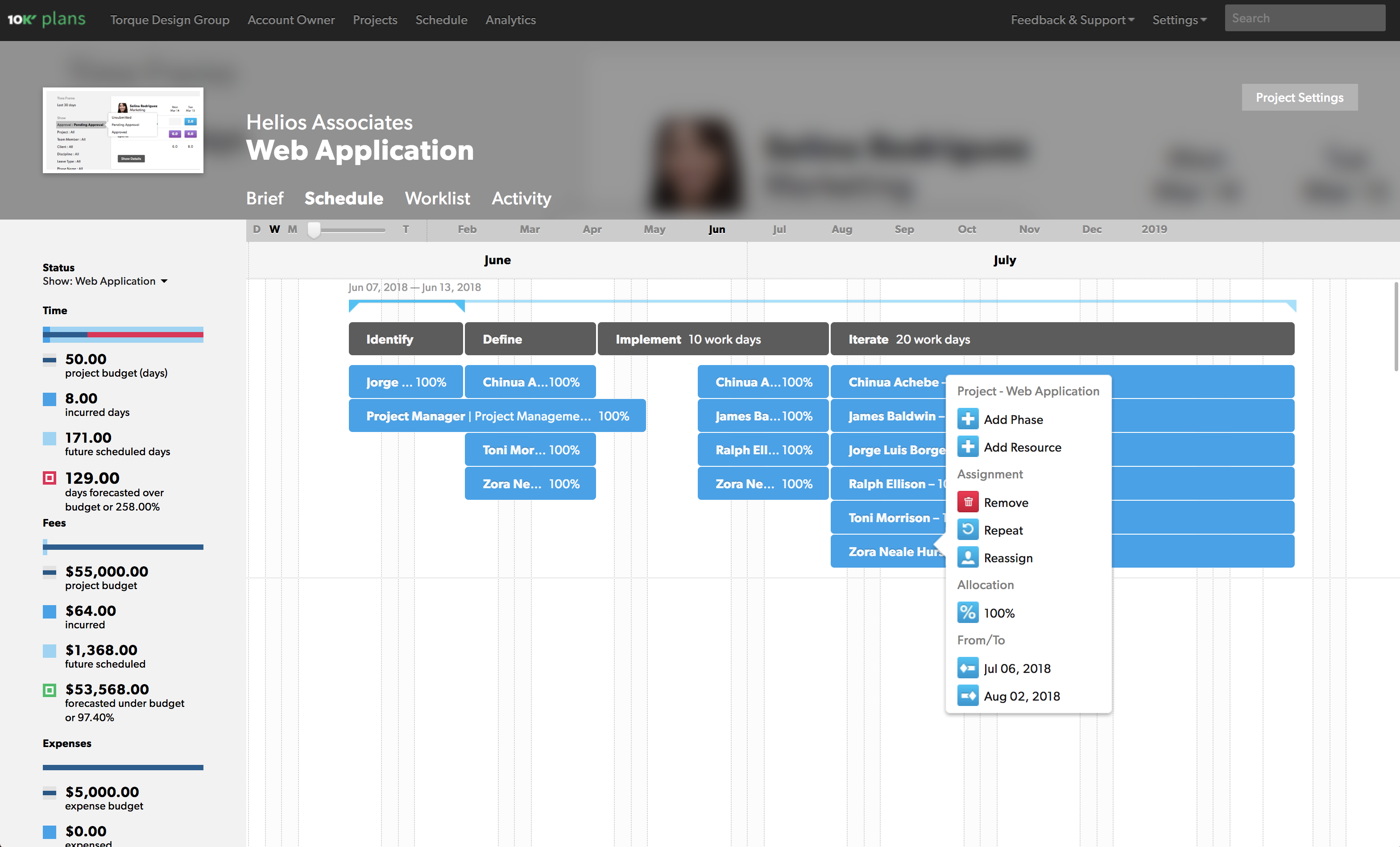Viewport: 1400px width, 847px height.
Task: Switch timeline to Day view (D)
Action: coord(257,229)
